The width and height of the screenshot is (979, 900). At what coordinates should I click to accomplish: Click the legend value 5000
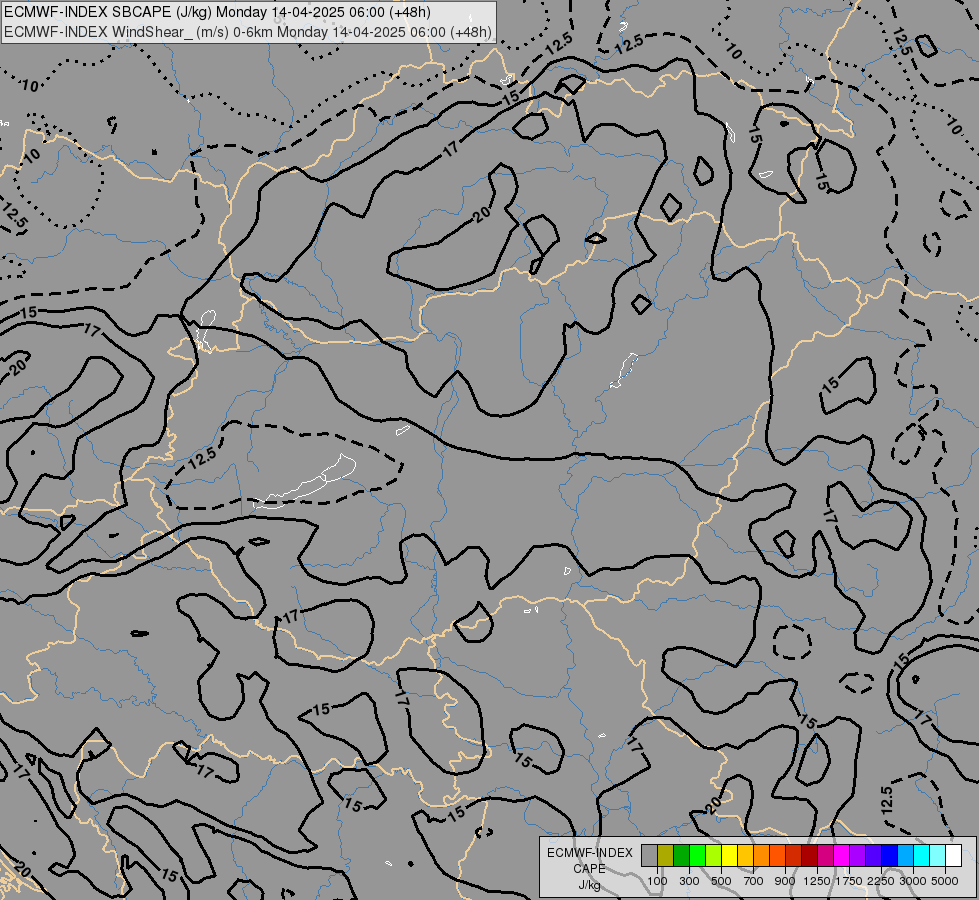945,881
